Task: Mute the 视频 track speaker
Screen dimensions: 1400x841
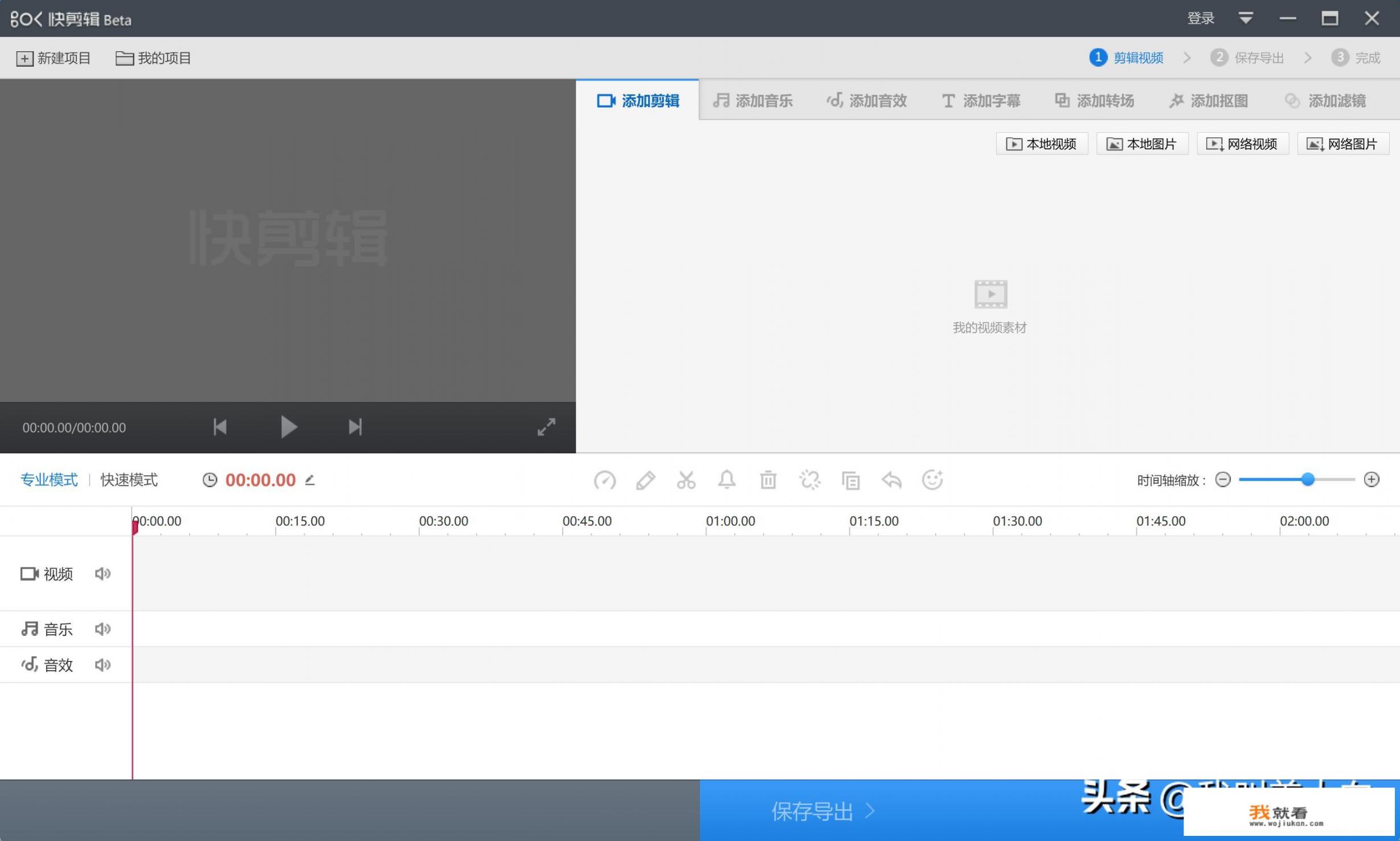Action: [x=103, y=573]
